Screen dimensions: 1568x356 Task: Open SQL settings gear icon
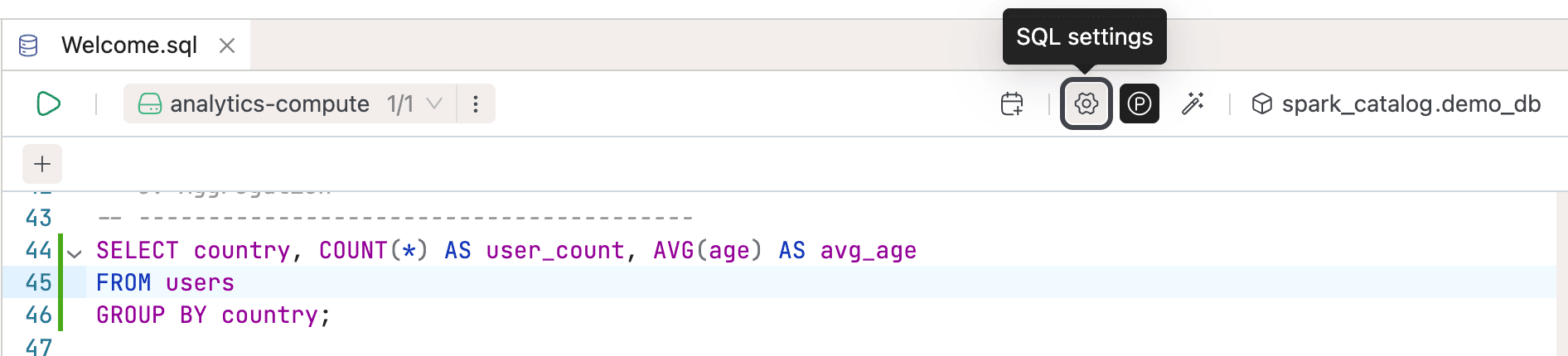tap(1086, 103)
